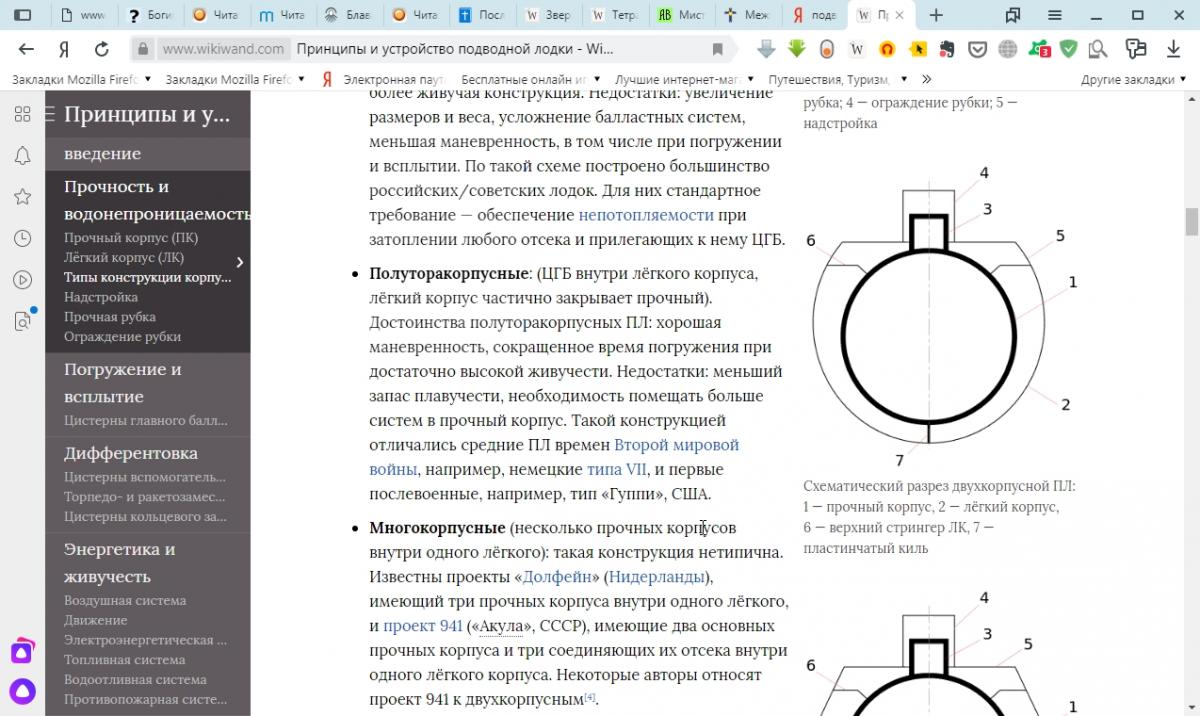Screen dimensions: 1200x716
Task: Click the page vertical scrollbar thumb
Action: pos(1191,221)
